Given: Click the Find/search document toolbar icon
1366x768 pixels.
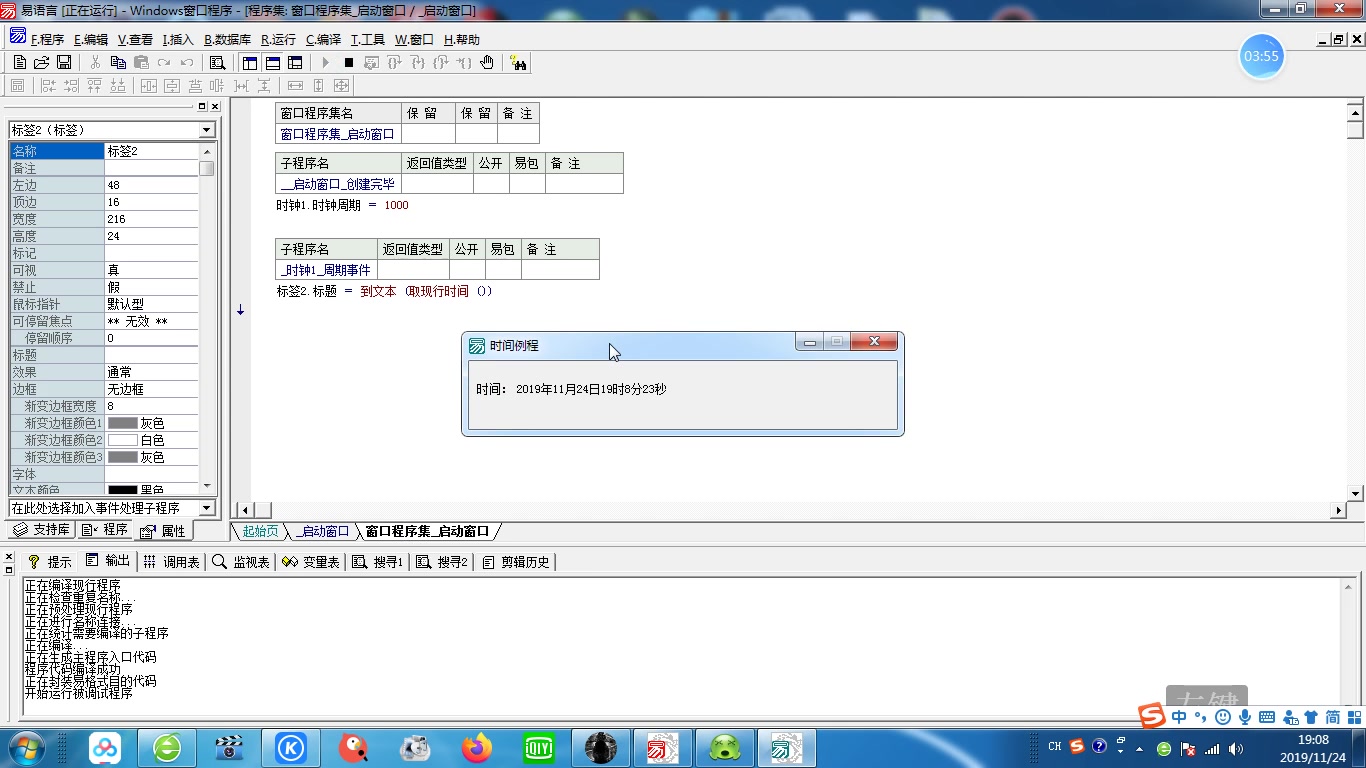Looking at the screenshot, I should pyautogui.click(x=217, y=63).
